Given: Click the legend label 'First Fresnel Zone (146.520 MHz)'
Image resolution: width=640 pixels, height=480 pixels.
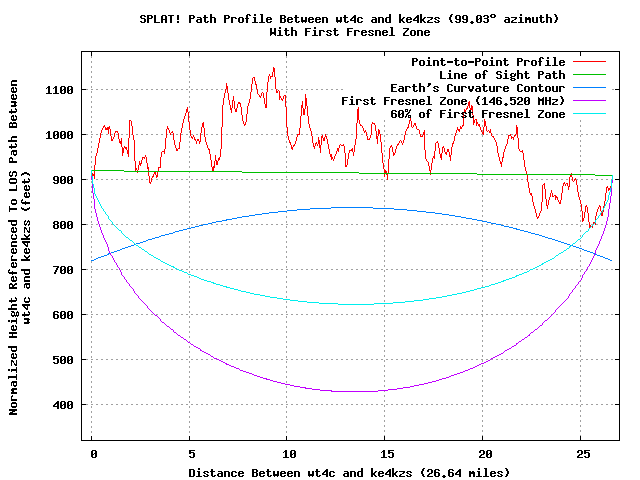Looking at the screenshot, I should [x=453, y=101].
